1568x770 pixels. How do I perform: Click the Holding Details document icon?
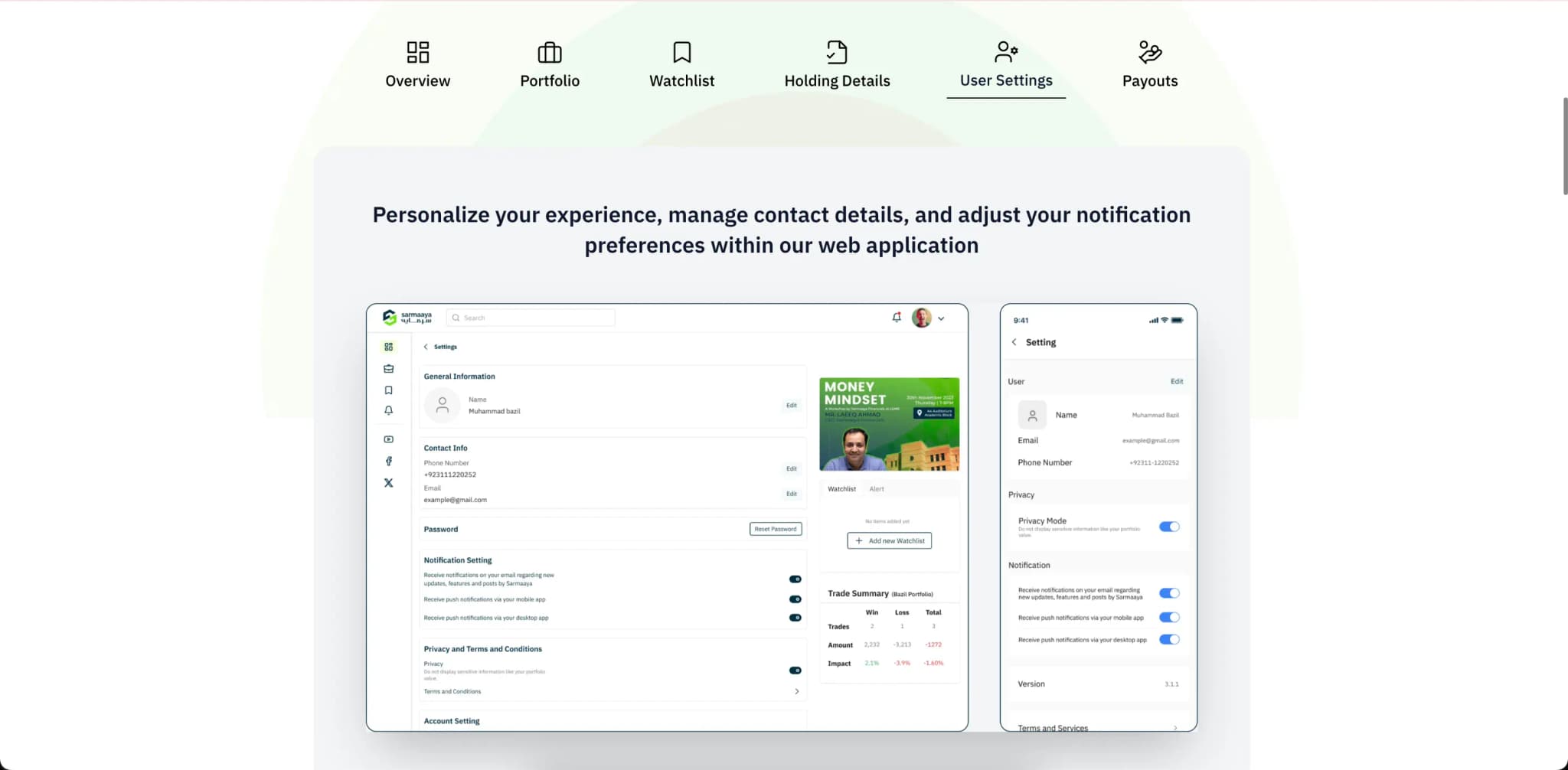pos(837,52)
